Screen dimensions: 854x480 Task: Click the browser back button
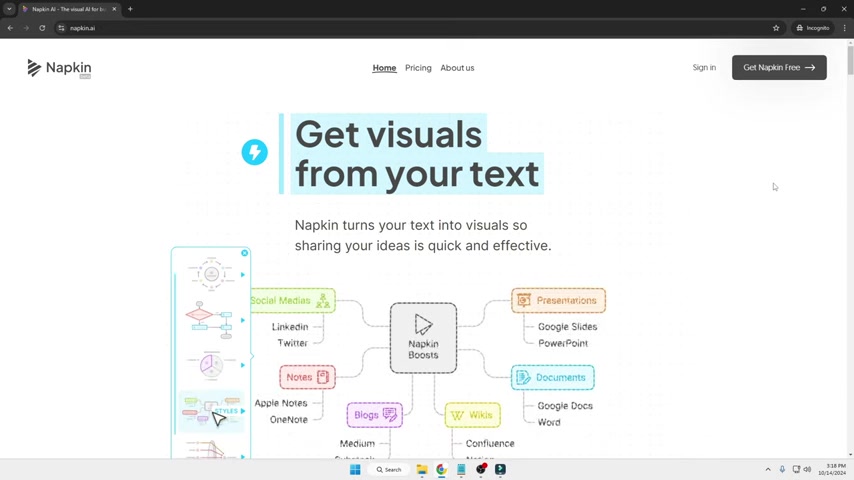10,28
